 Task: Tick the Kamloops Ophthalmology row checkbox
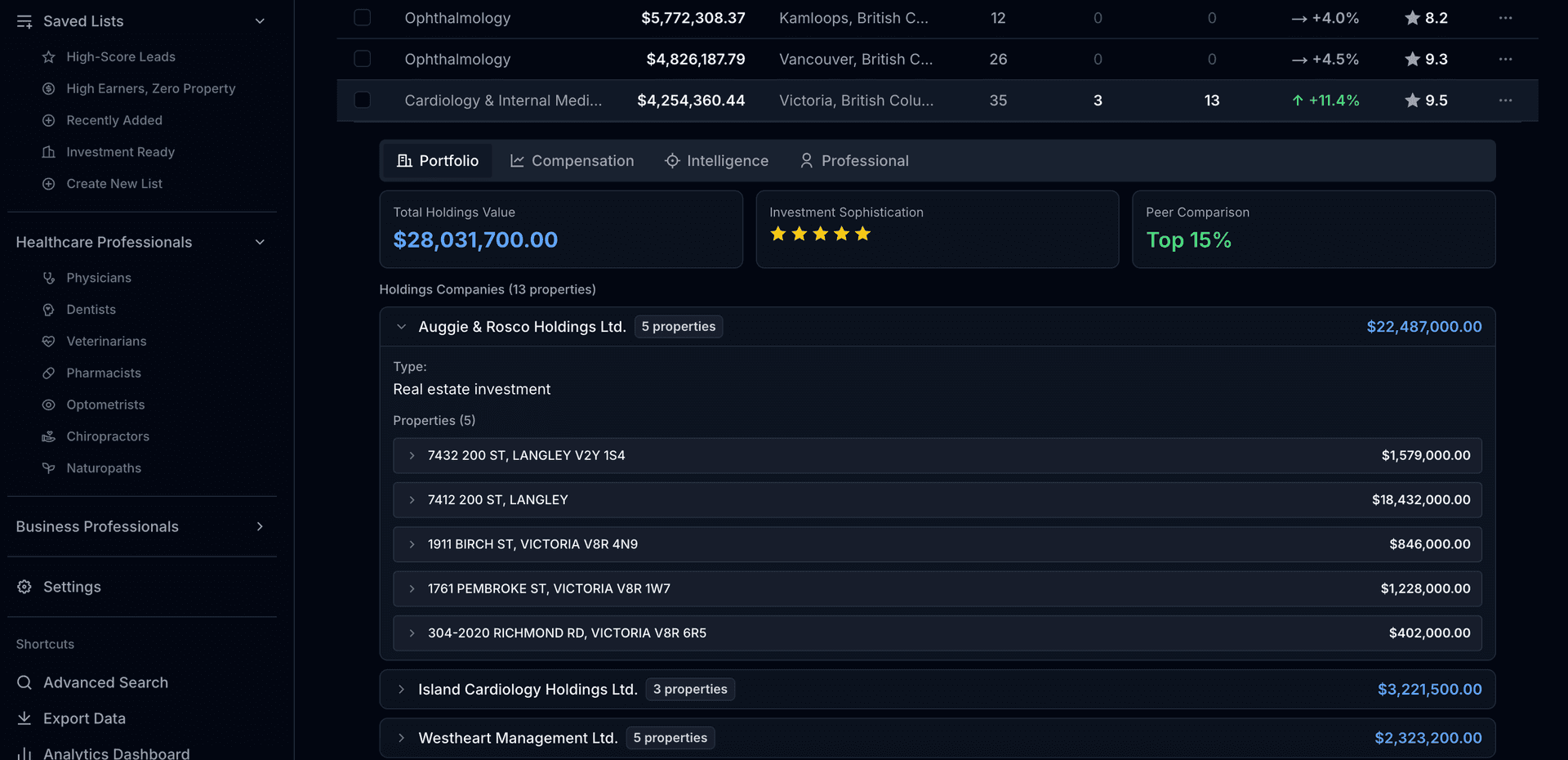363,18
